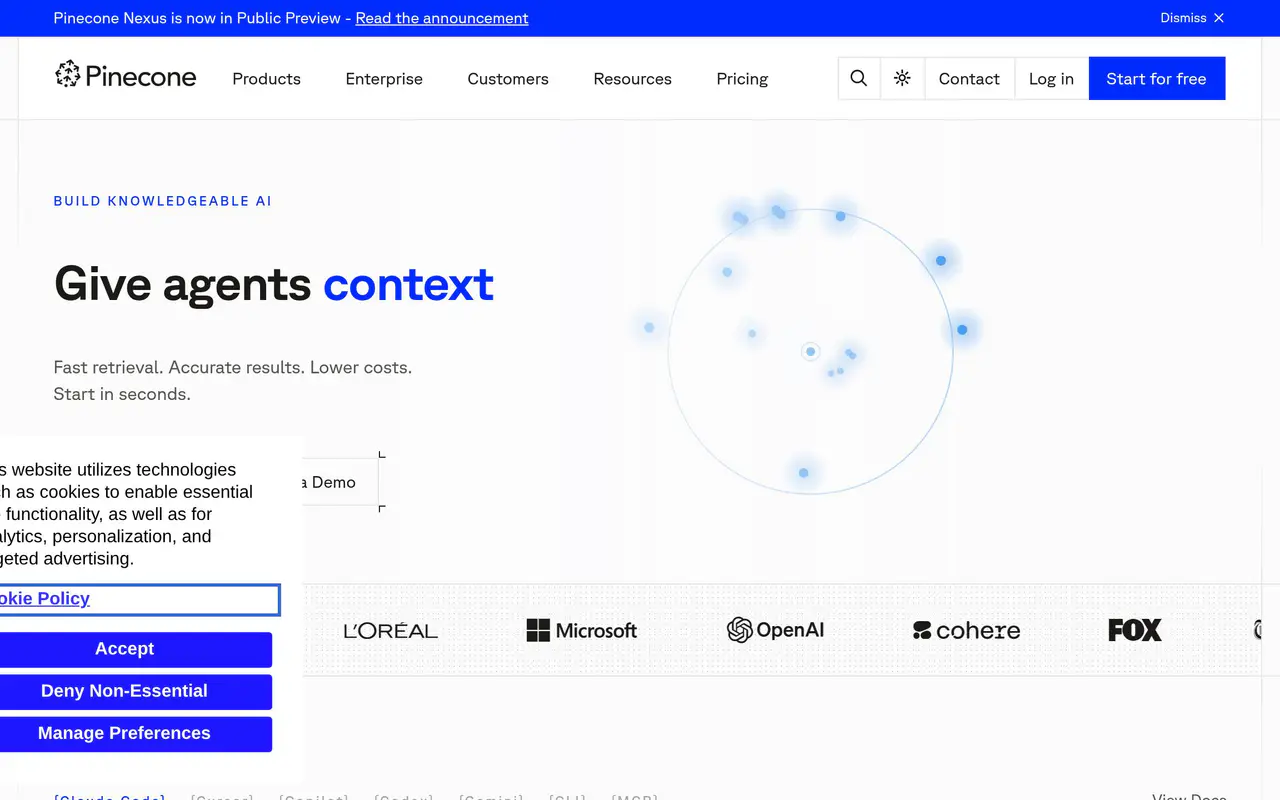
Task: Click the Give agents context headline
Action: (274, 284)
